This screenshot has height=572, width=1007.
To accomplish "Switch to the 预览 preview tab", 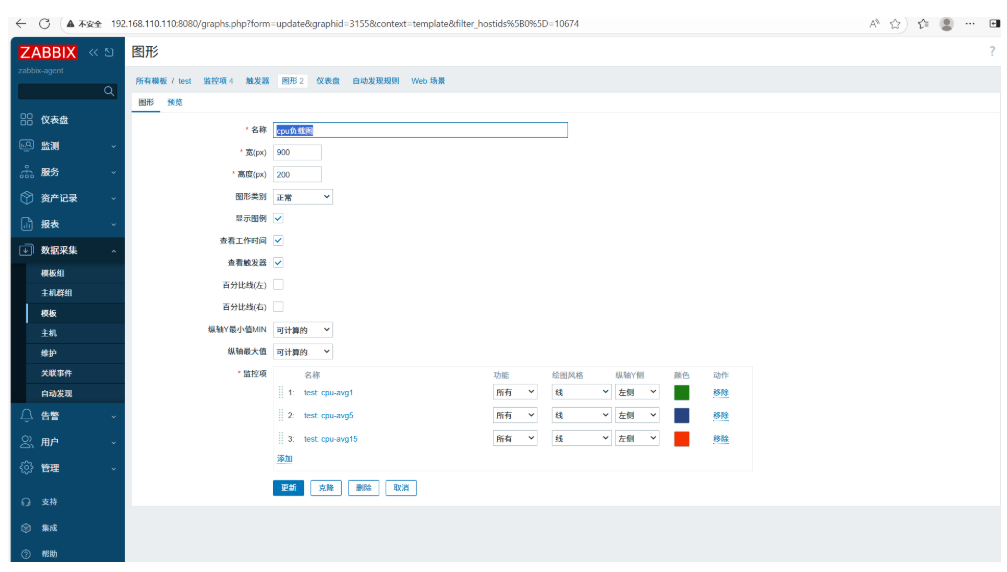I will pyautogui.click(x=175, y=102).
